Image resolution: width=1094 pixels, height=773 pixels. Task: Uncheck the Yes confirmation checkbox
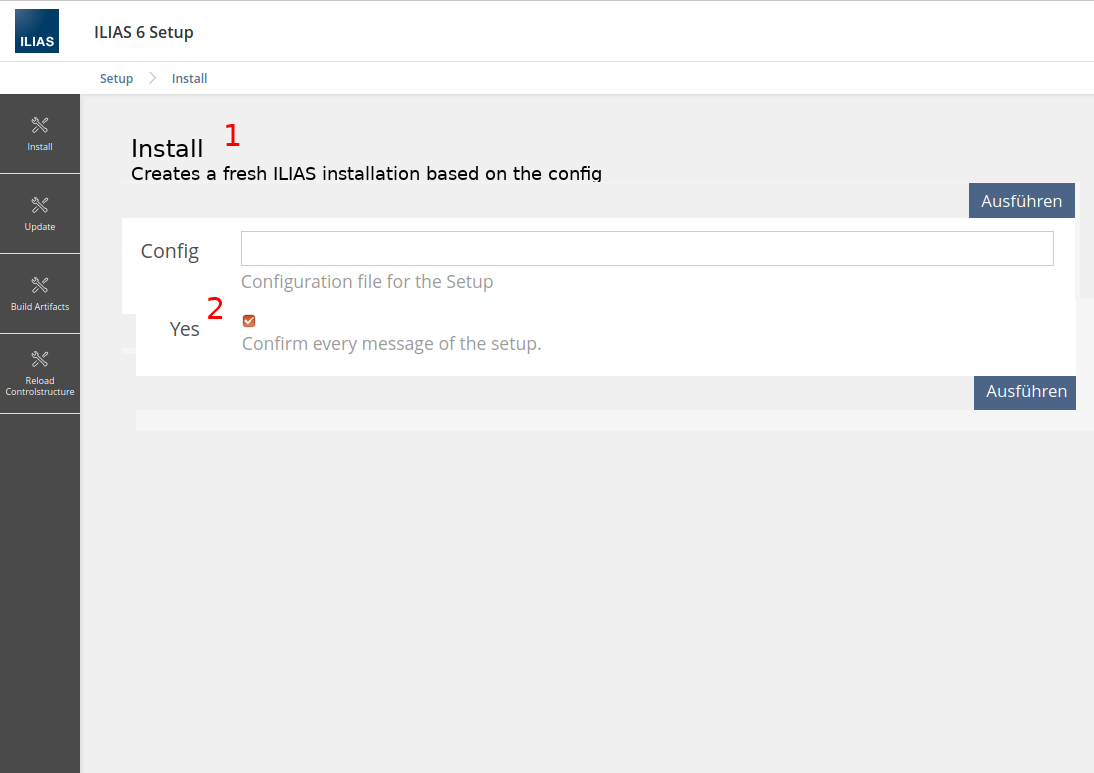[249, 321]
